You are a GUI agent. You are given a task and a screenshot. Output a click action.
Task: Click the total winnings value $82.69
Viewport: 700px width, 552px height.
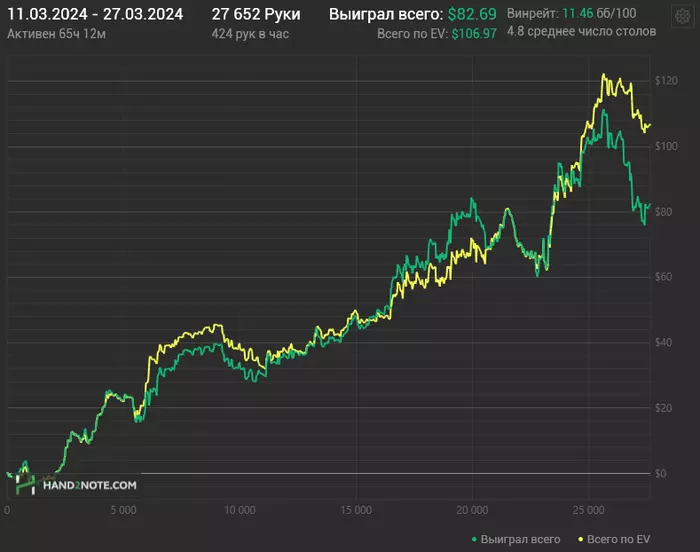point(472,14)
